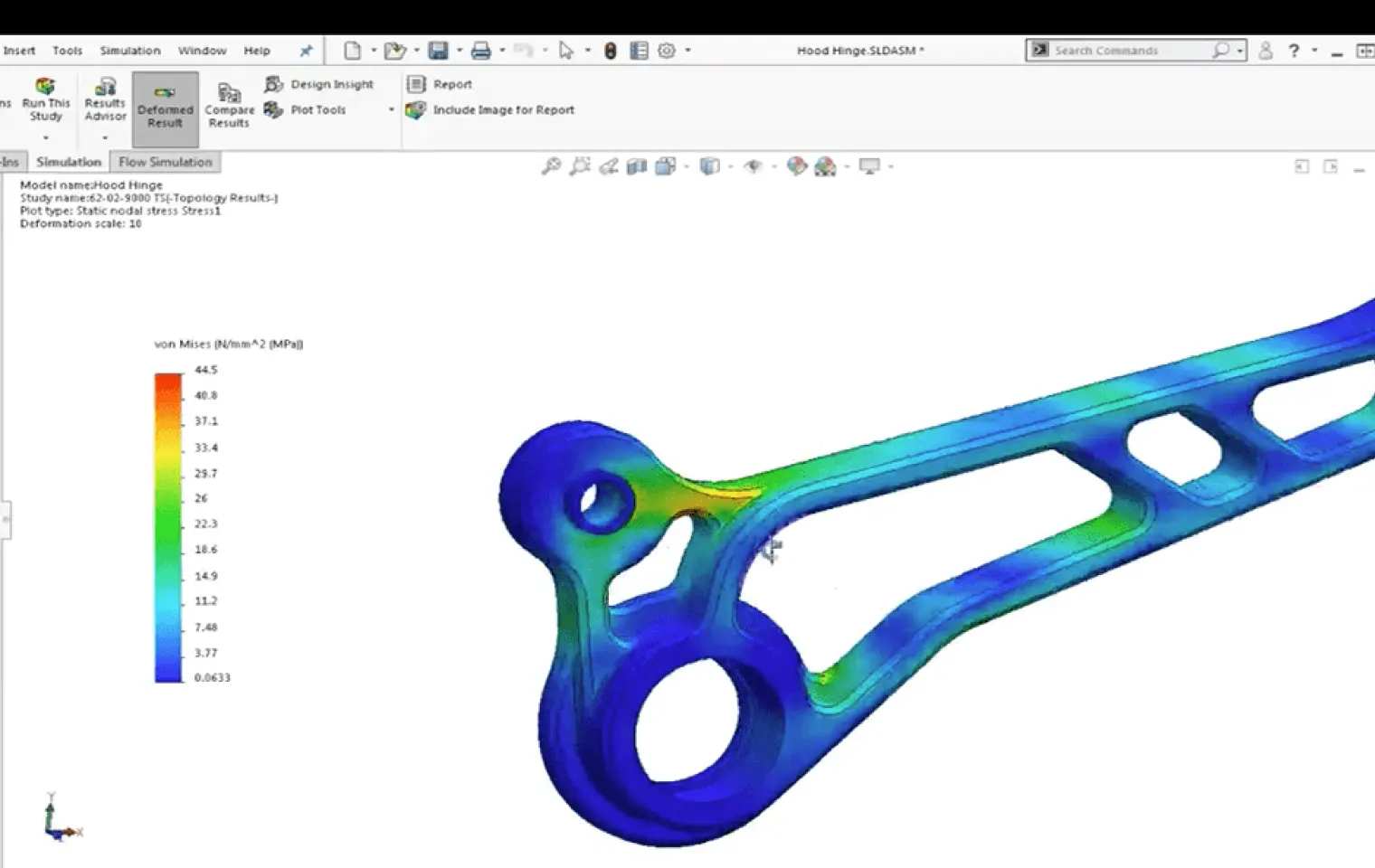Pin the menu bar with pushpin
1375x868 pixels.
(x=306, y=51)
